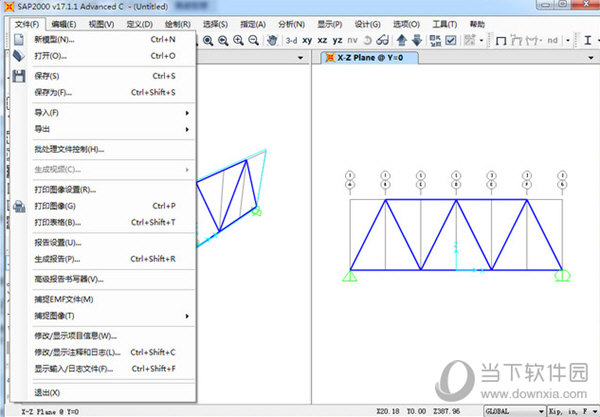
Task: Click the show forces diagram icon
Action: point(533,40)
